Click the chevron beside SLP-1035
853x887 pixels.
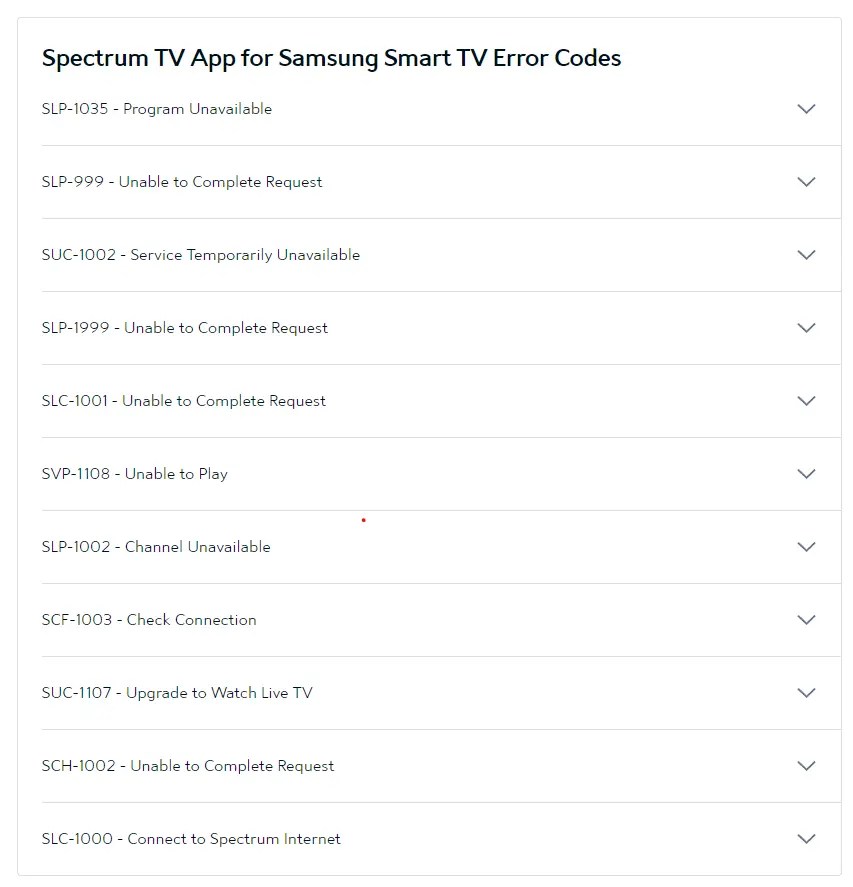click(x=806, y=109)
